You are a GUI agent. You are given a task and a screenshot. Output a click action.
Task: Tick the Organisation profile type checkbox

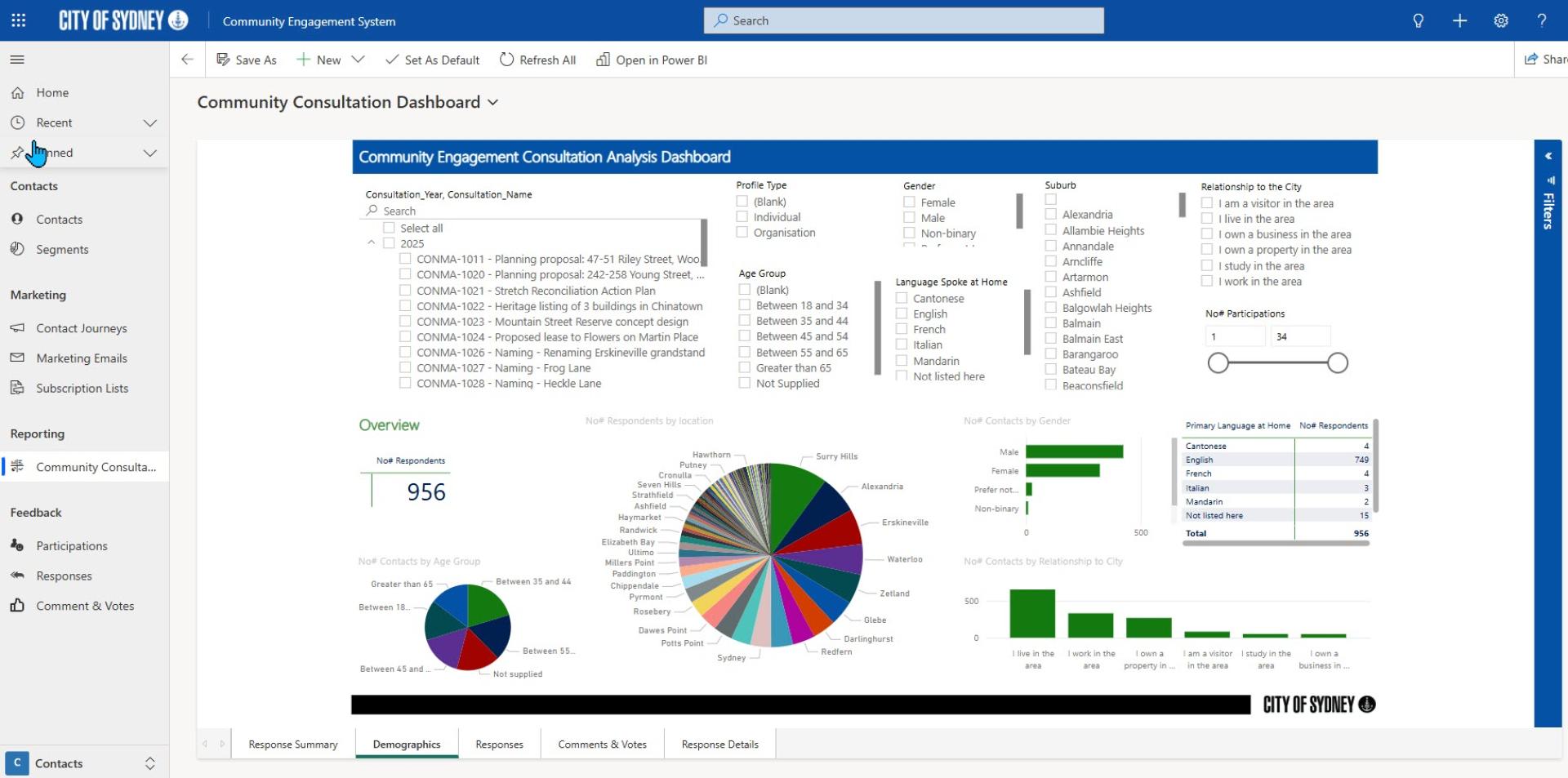742,233
